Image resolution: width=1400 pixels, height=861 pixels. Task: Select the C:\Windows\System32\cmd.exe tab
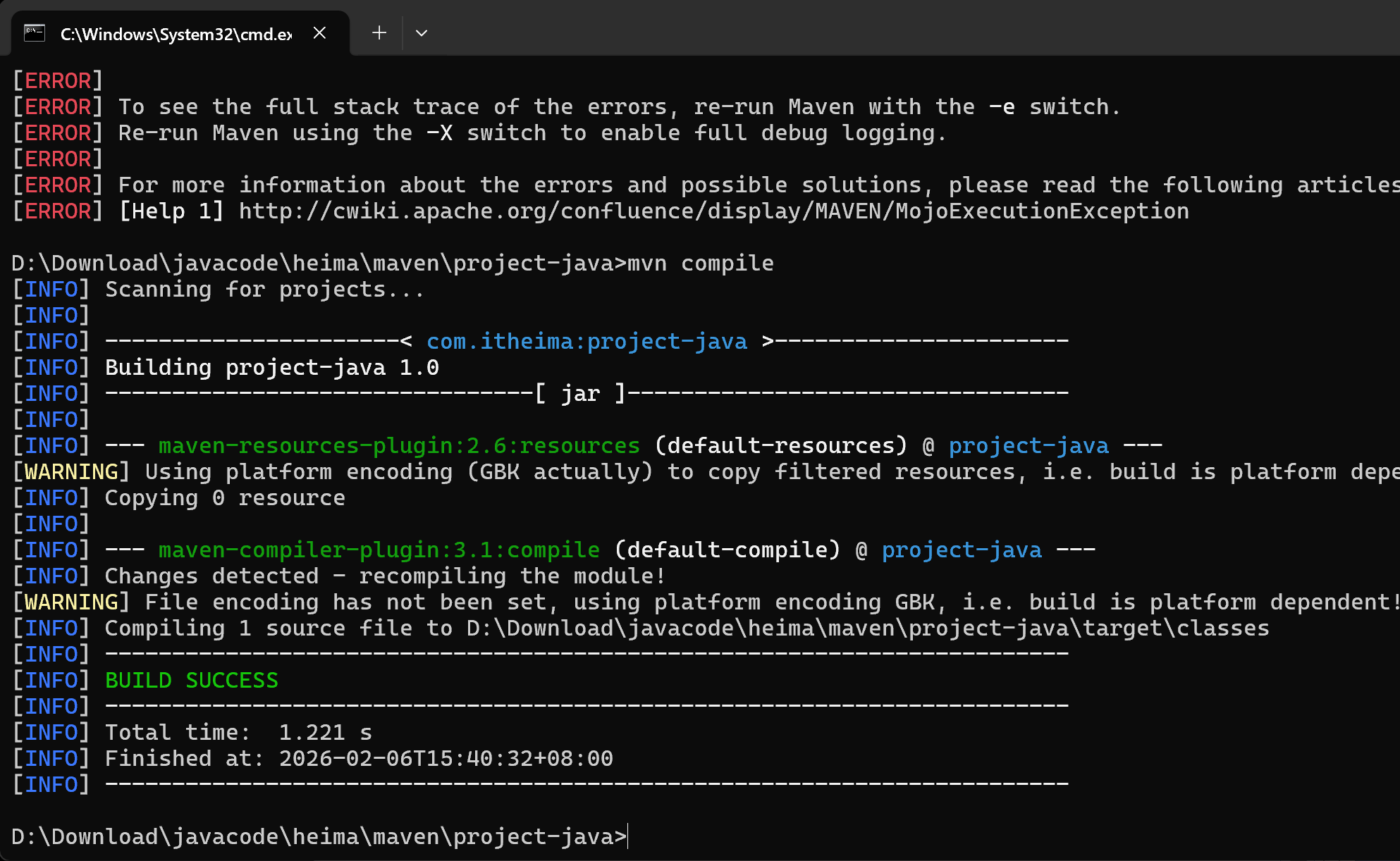point(180,33)
